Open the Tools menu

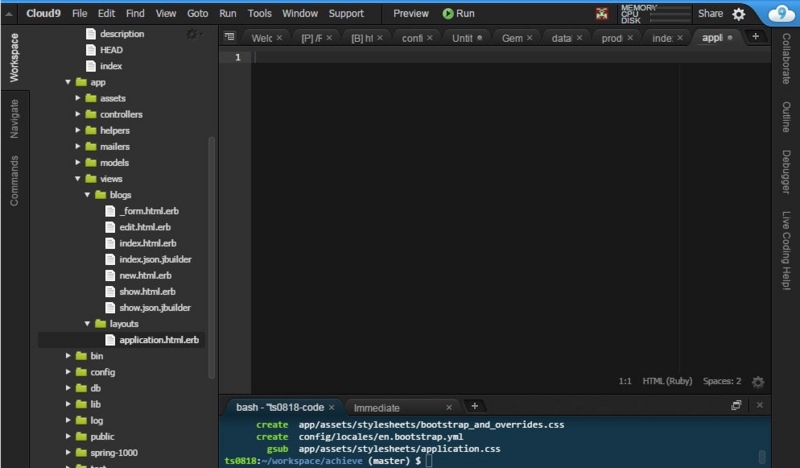(x=260, y=14)
